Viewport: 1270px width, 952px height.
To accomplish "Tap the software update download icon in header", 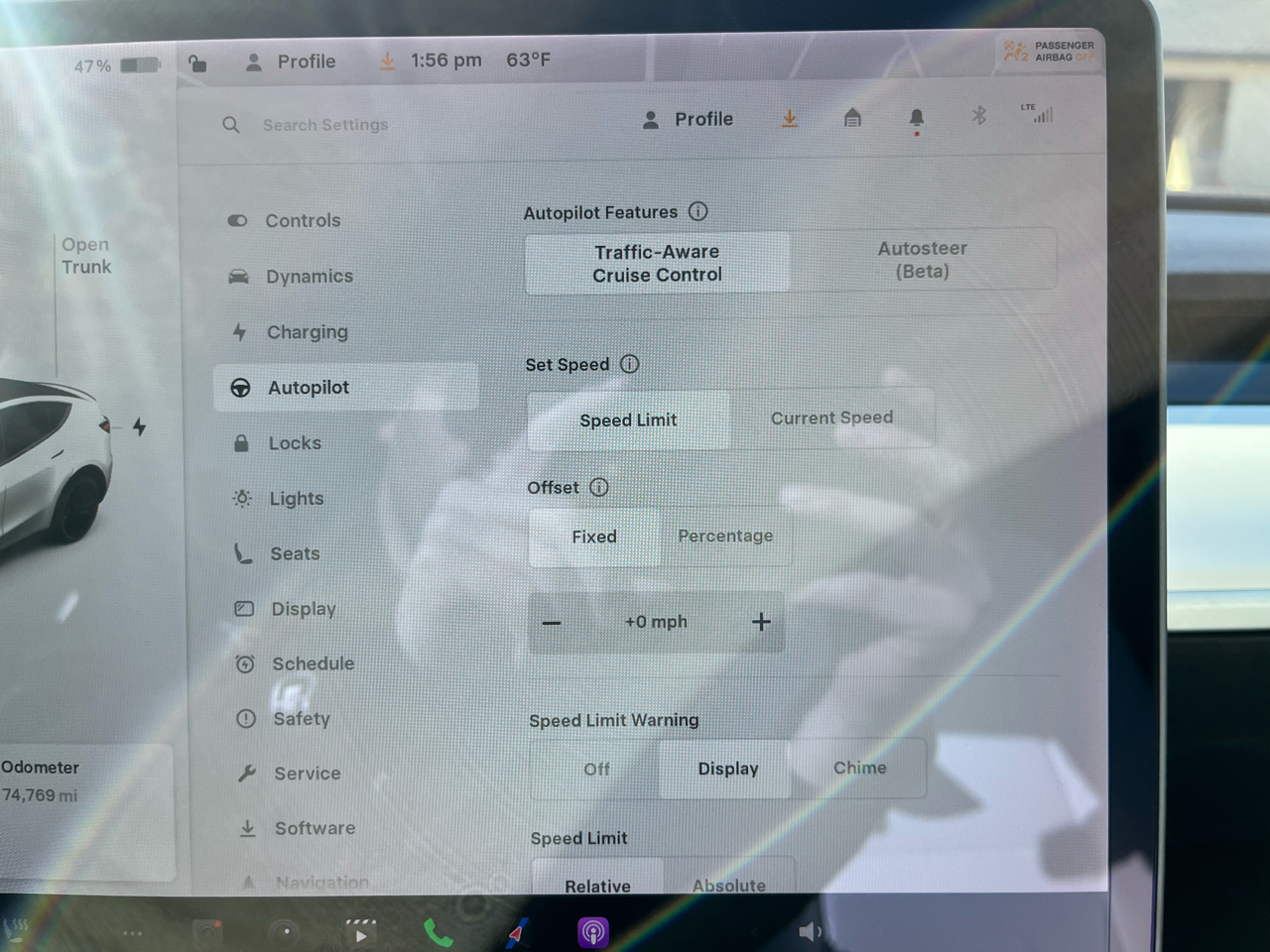I will click(790, 119).
